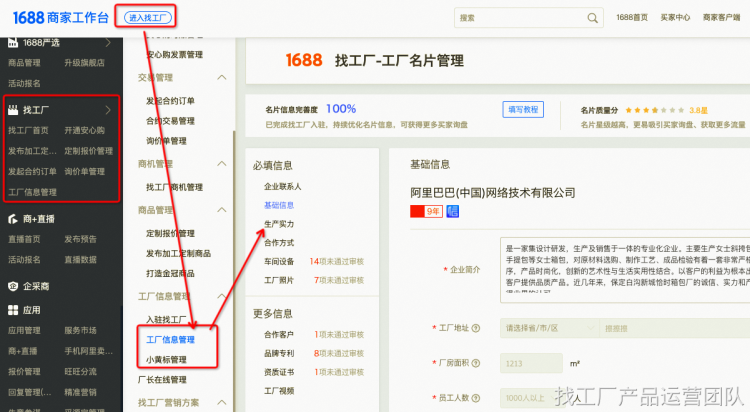The width and height of the screenshot is (750, 412).
Task: Click the blue badge icon beside 9年
Action: click(x=452, y=211)
